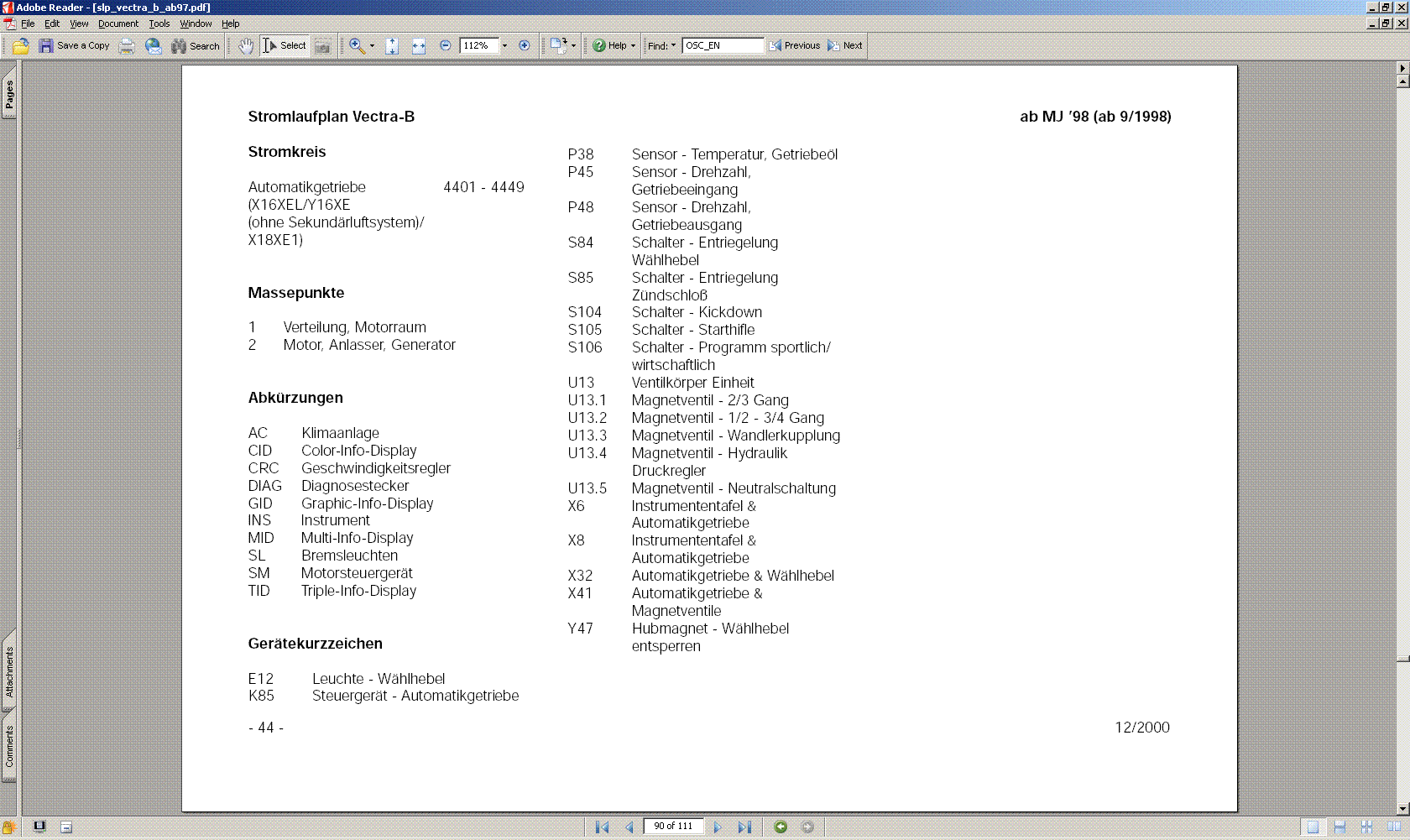Click the greyed Next View button
This screenshot has height=840, width=1410.
pyautogui.click(x=807, y=827)
